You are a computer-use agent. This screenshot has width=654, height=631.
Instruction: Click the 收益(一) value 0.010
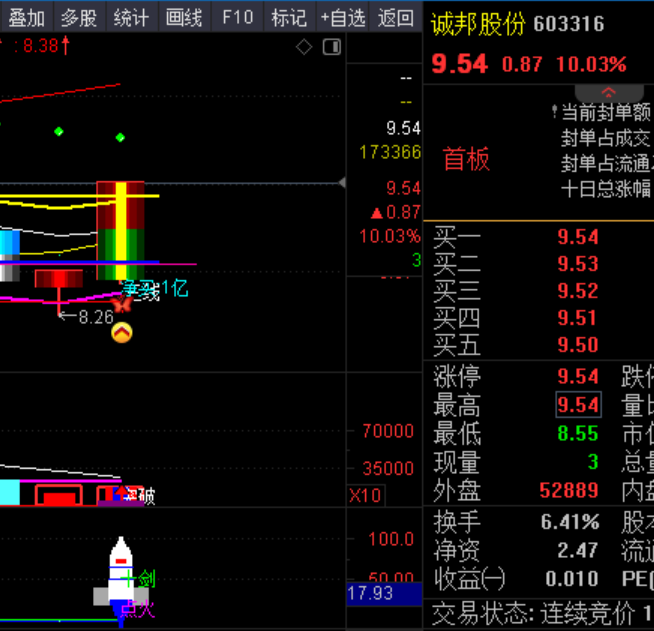pos(572,579)
